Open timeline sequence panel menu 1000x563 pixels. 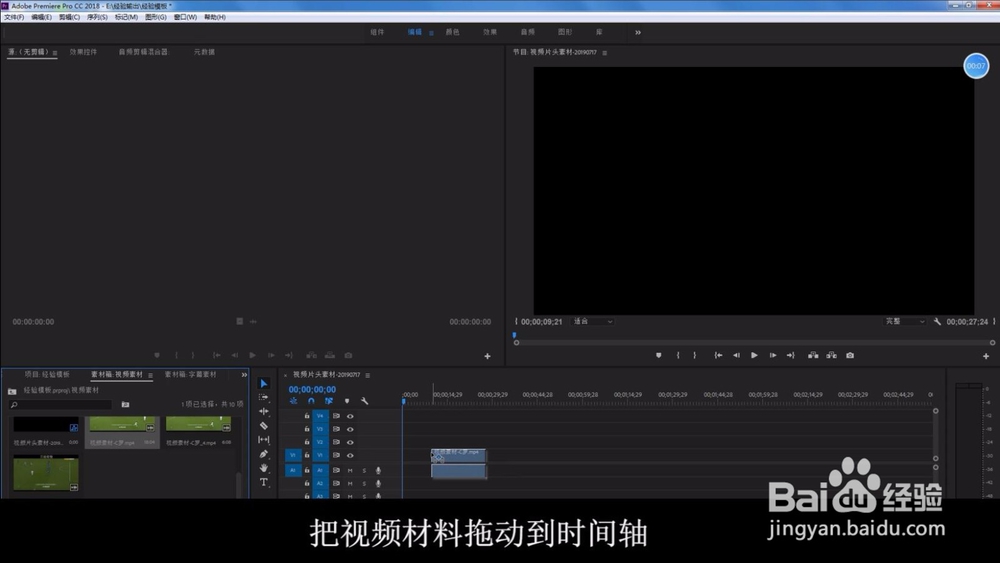click(367, 376)
